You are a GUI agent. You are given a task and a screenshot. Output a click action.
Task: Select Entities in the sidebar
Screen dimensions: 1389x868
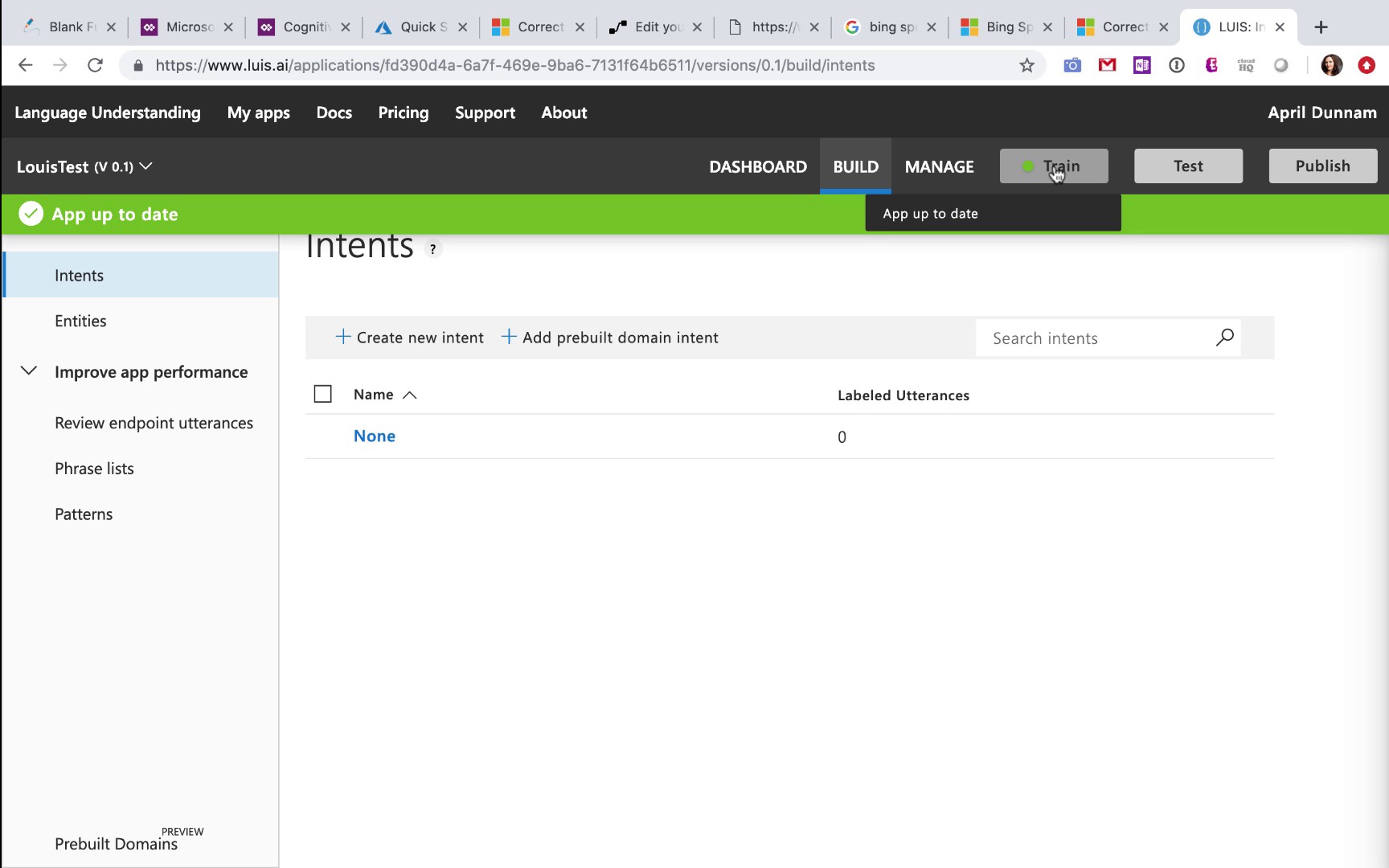pyautogui.click(x=80, y=321)
